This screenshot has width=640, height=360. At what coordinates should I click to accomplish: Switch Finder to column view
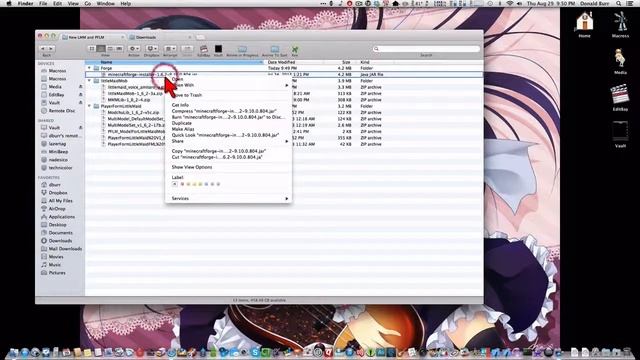pos(110,49)
